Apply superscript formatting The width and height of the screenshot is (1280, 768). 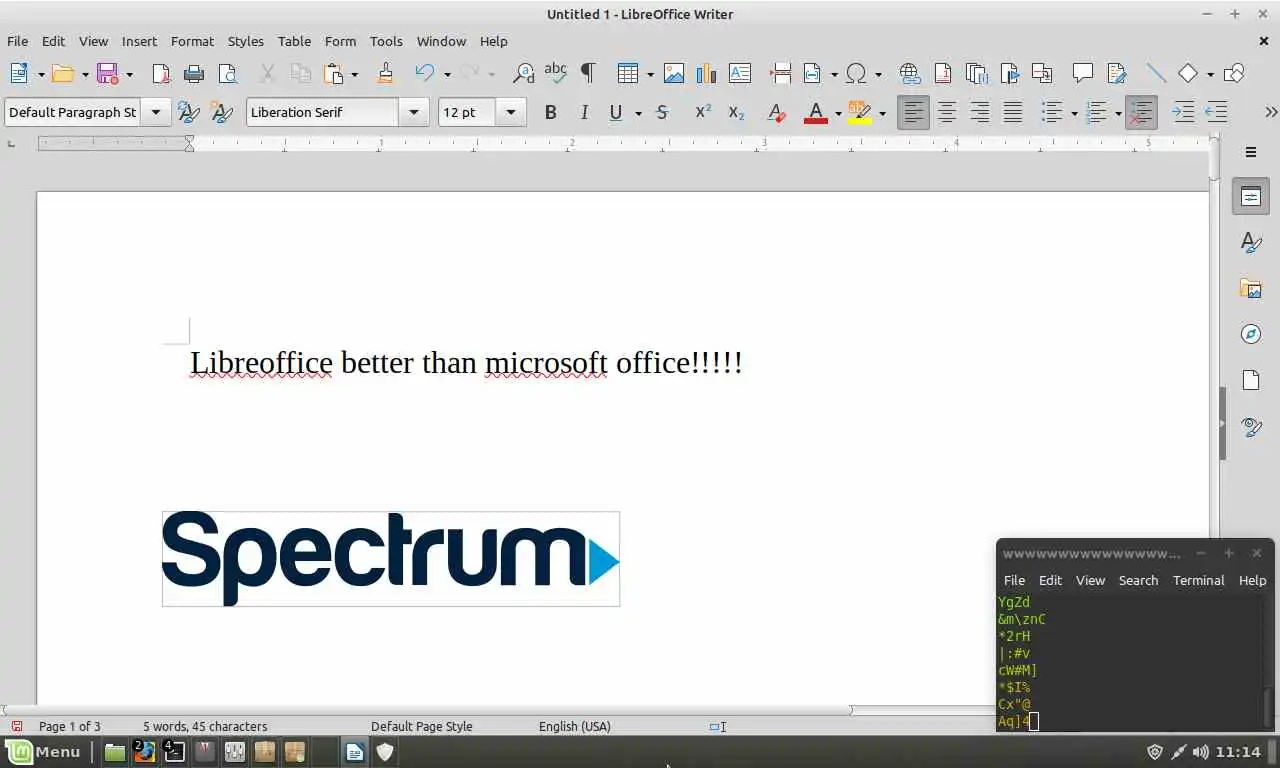pyautogui.click(x=703, y=112)
